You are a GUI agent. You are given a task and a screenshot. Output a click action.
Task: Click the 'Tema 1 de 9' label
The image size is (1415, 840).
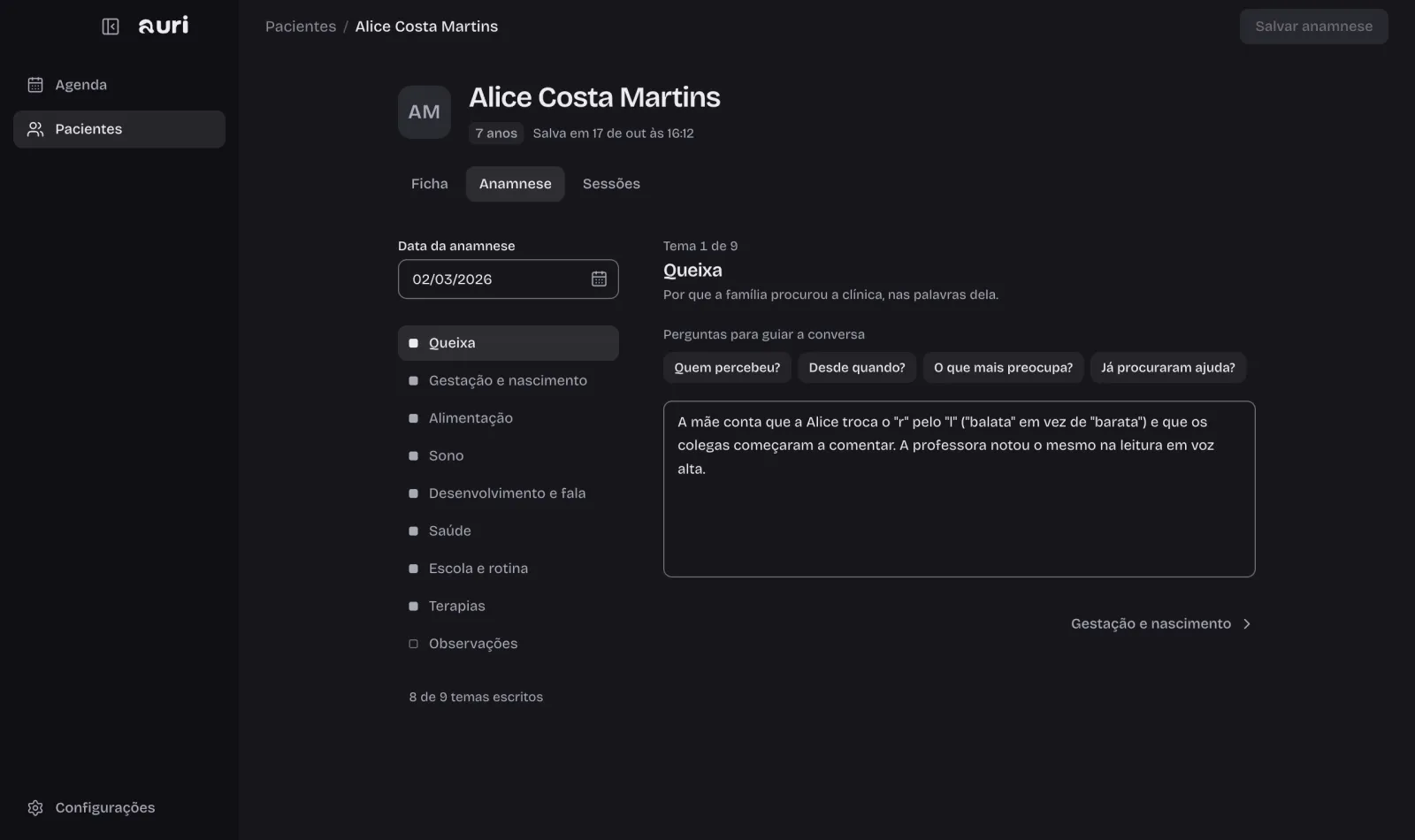click(x=700, y=246)
